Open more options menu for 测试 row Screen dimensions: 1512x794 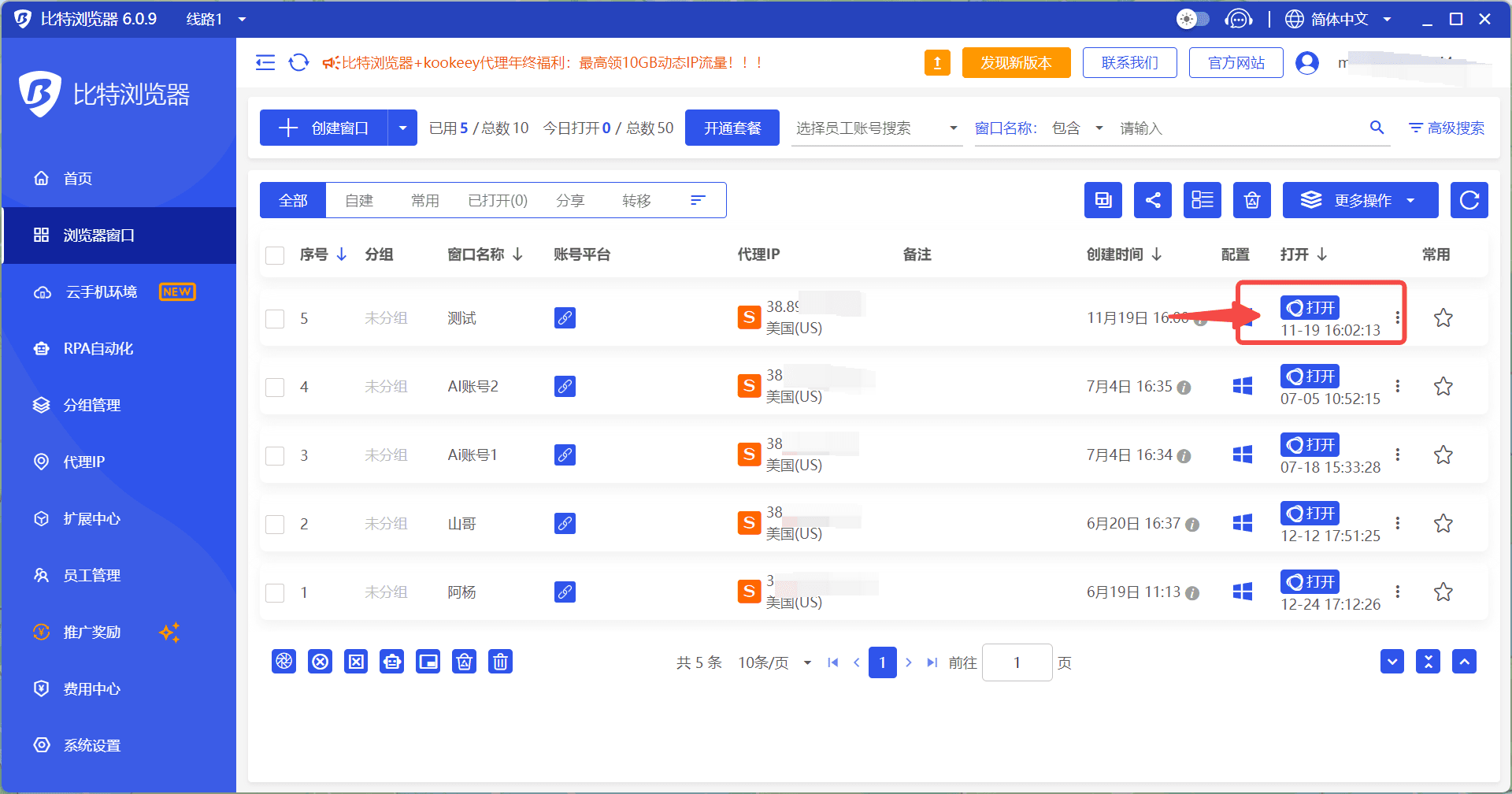[1398, 317]
